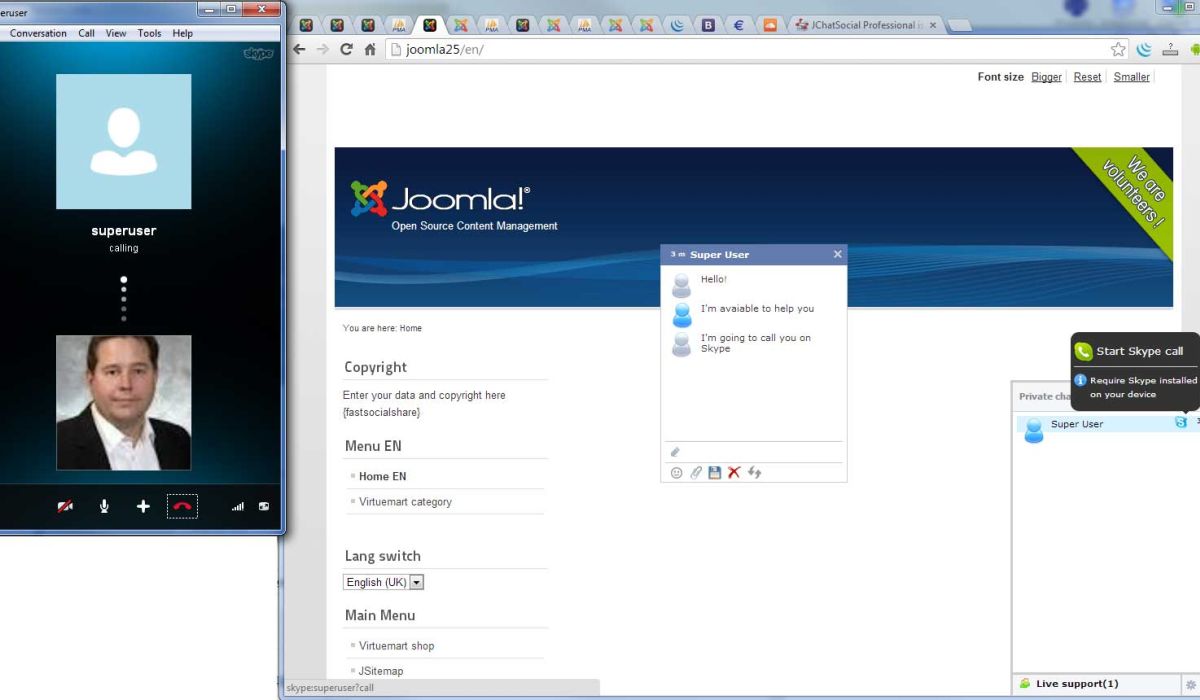Open the View menu in Skype
The image size is (1200, 700).
116,33
